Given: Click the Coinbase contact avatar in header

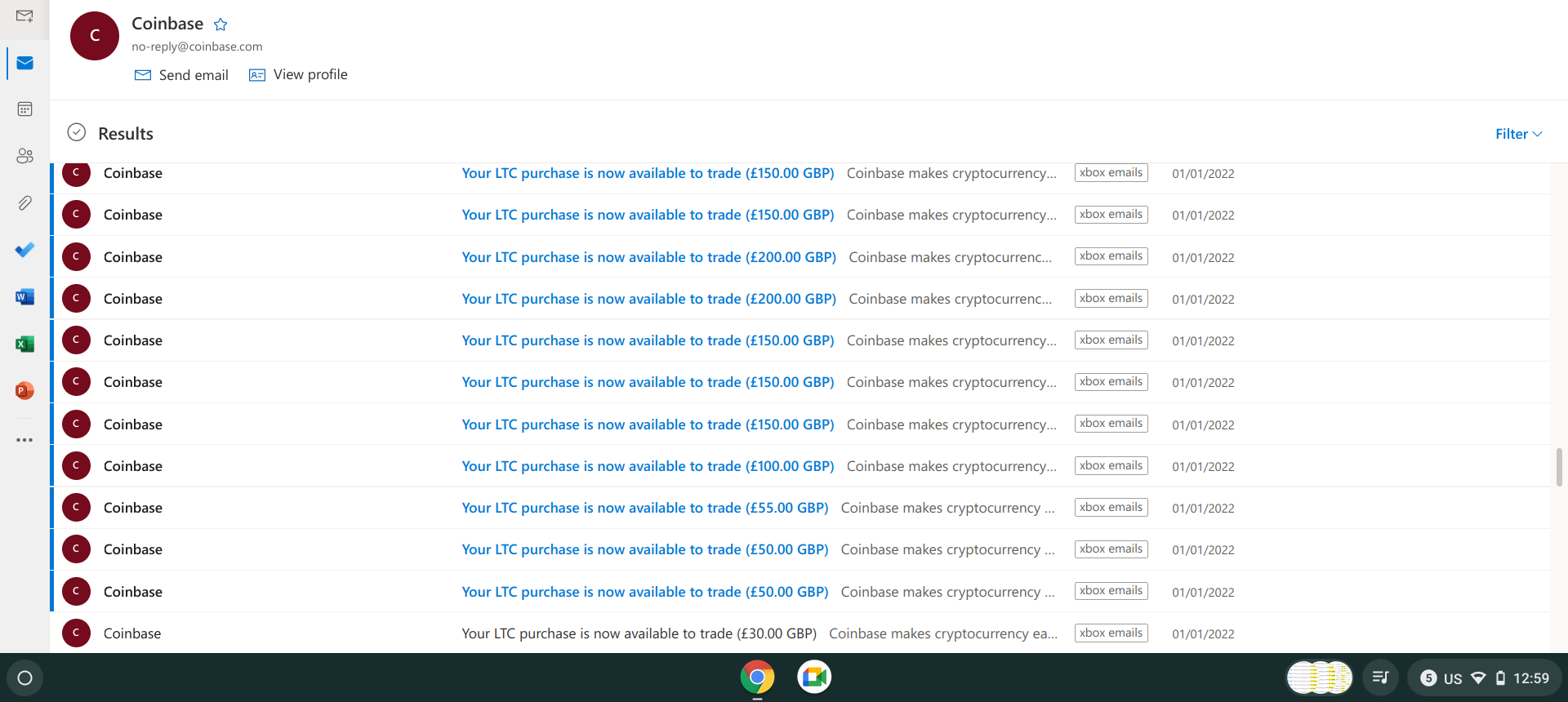Looking at the screenshot, I should pyautogui.click(x=95, y=36).
